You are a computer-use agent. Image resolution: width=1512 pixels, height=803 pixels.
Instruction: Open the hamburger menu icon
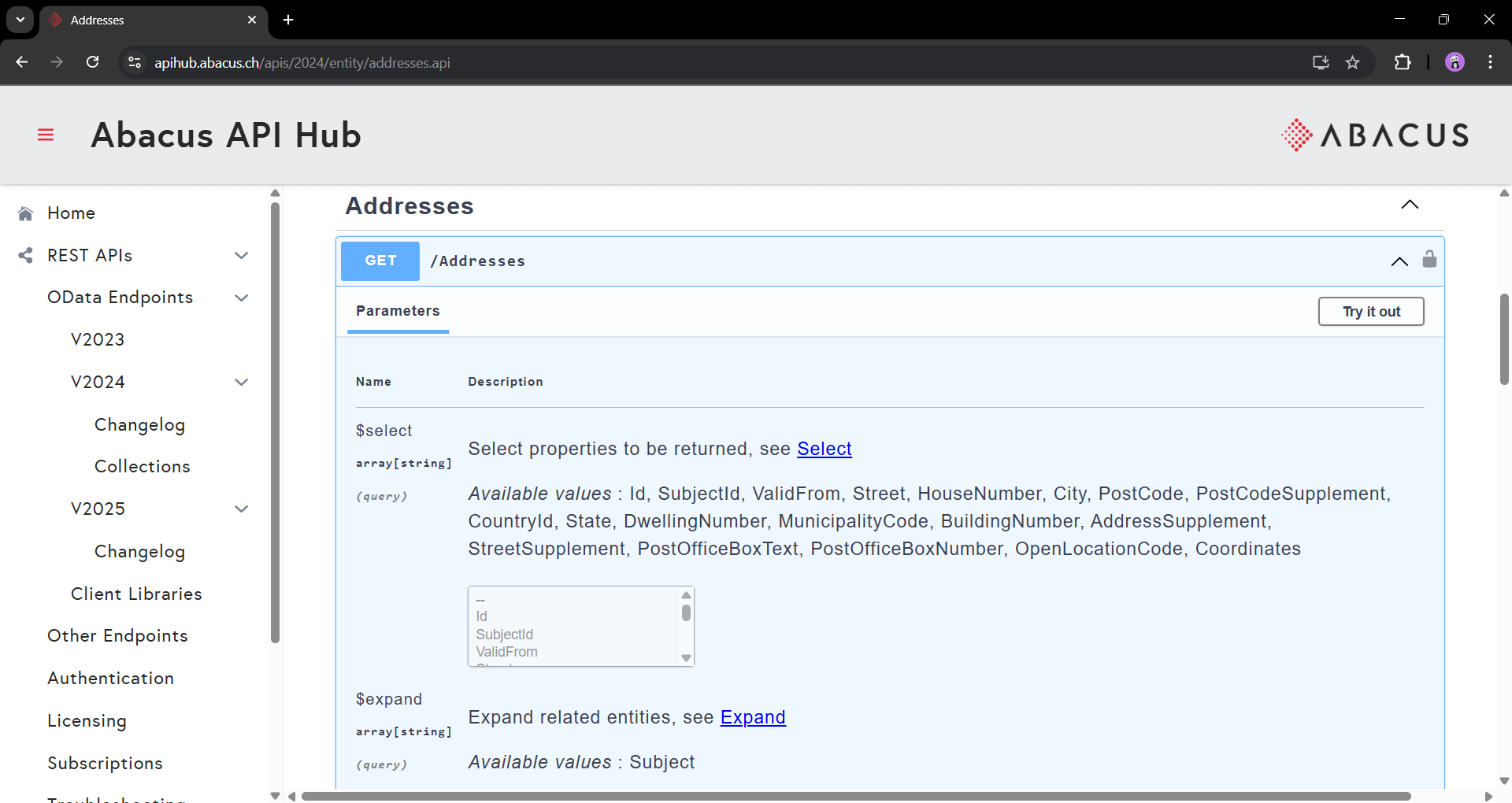click(46, 135)
